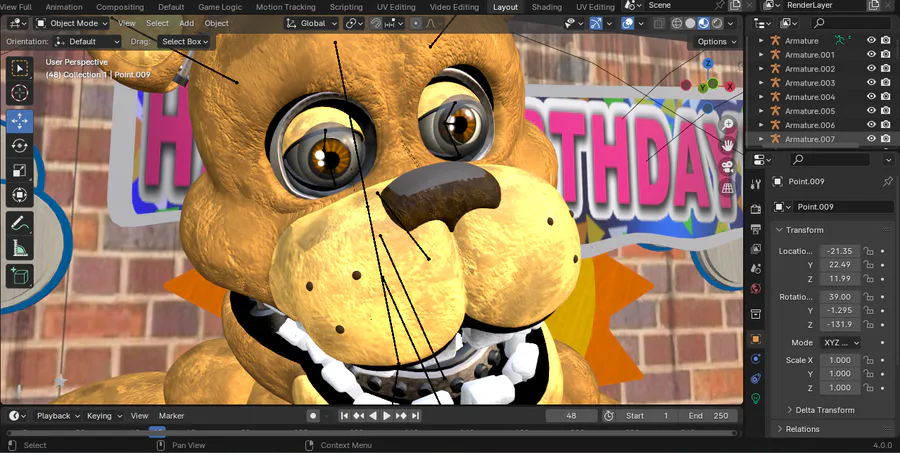900x453 pixels.
Task: Select the Transform tool in toolbar
Action: click(x=20, y=195)
